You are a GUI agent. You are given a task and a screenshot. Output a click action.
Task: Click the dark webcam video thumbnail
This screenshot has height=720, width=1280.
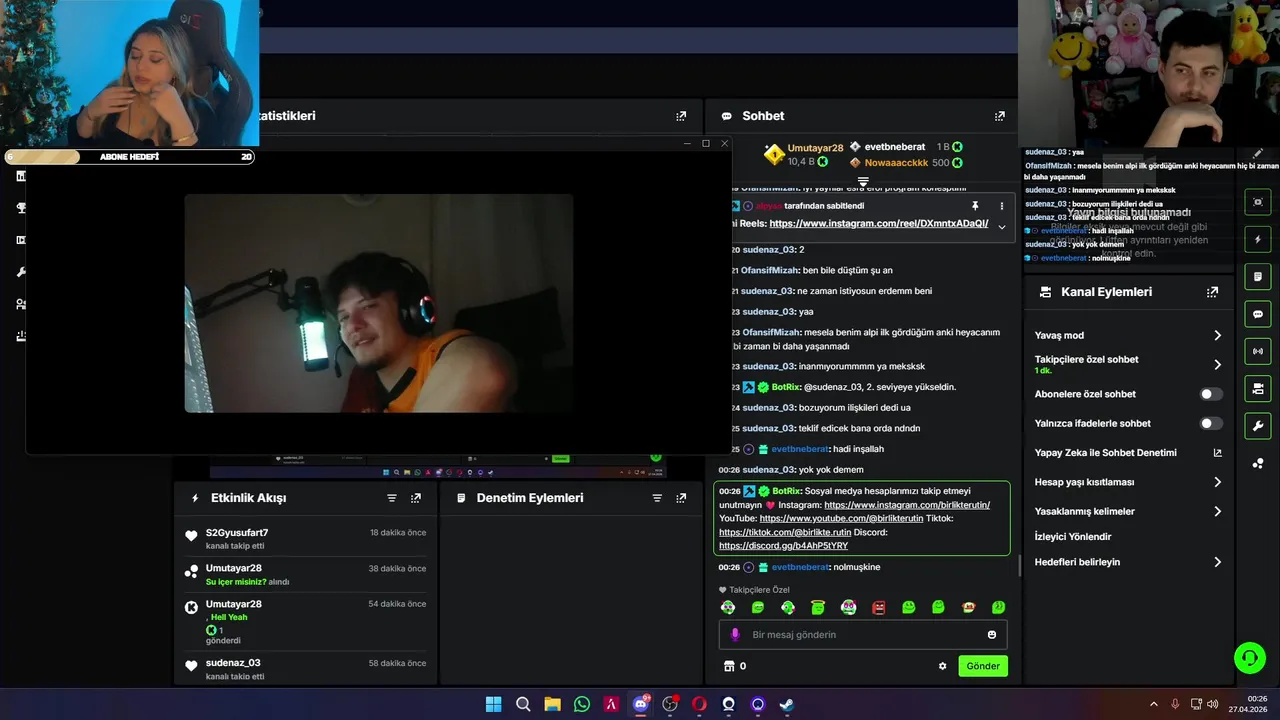[379, 303]
